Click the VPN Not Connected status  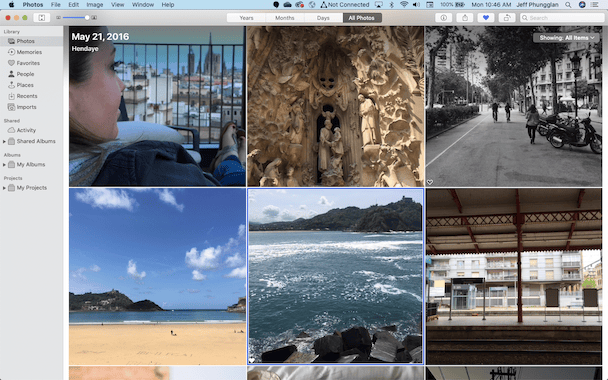click(x=344, y=5)
